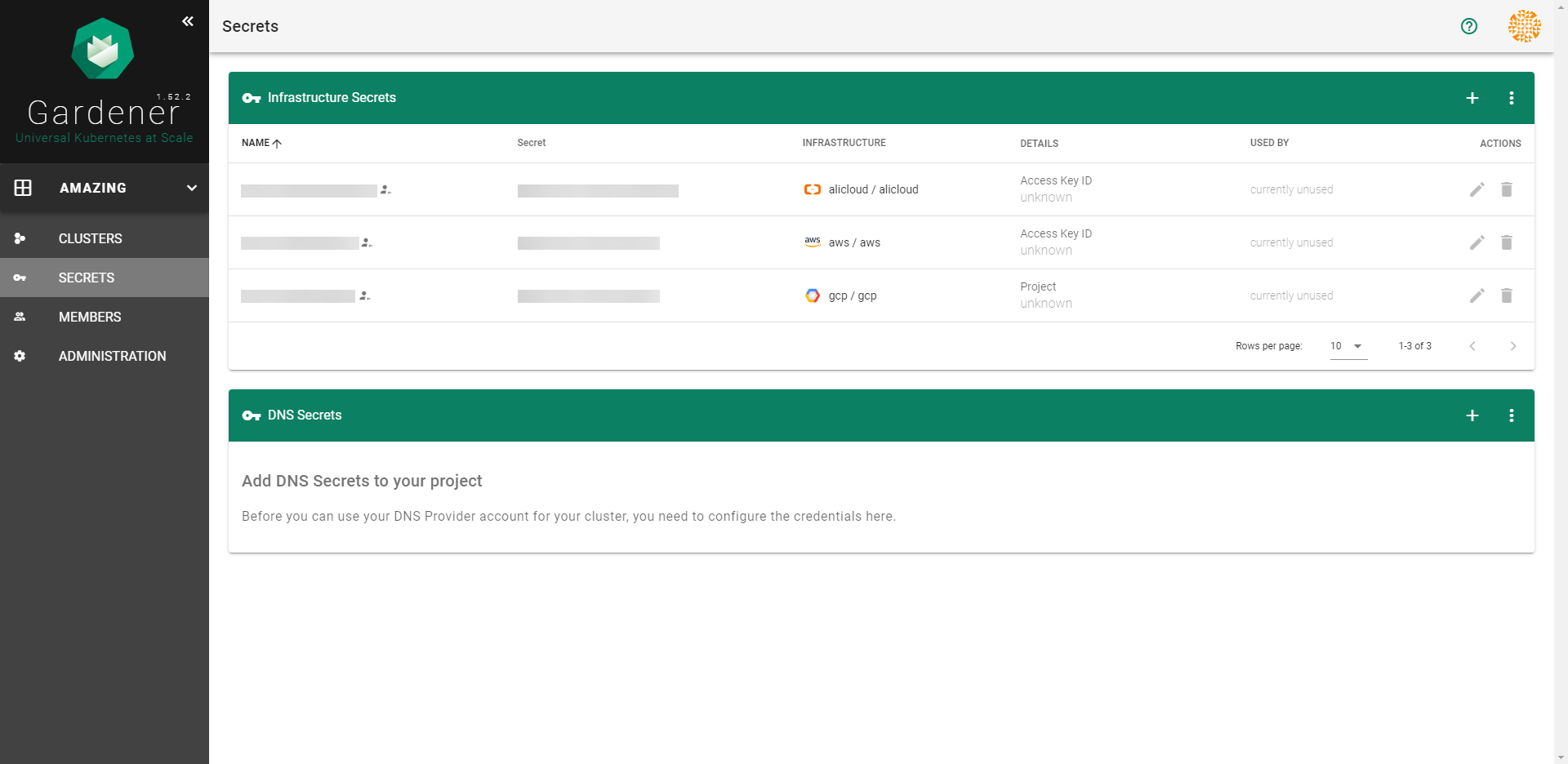Delete the alicloud secret with trash icon
The width and height of the screenshot is (1568, 764).
click(1506, 189)
